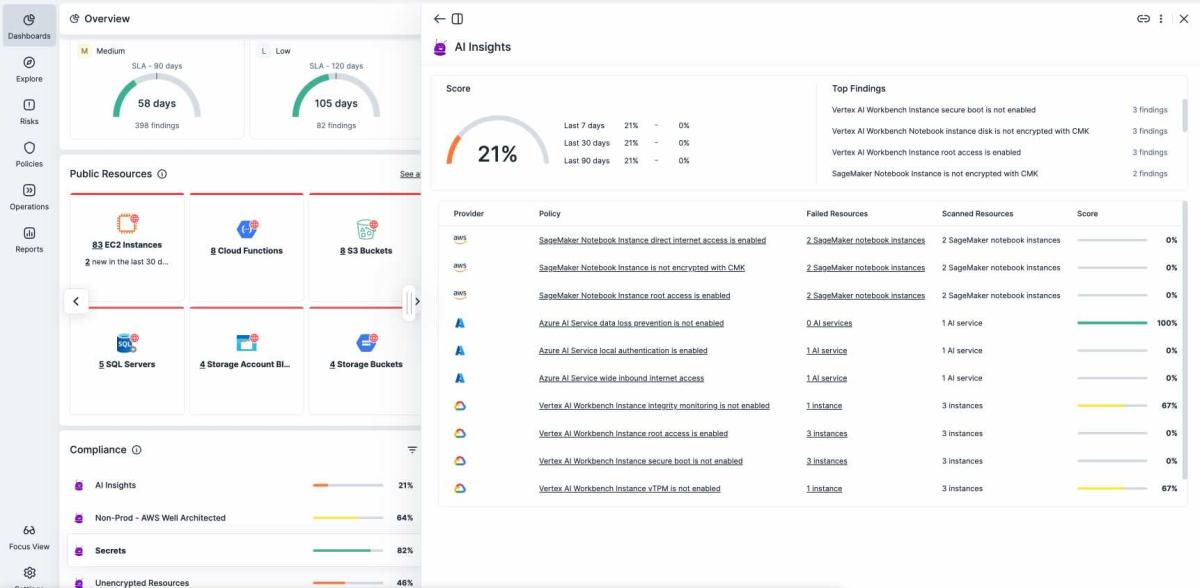Open the Compliance filter control
The image size is (1200, 588).
pyautogui.click(x=410, y=452)
